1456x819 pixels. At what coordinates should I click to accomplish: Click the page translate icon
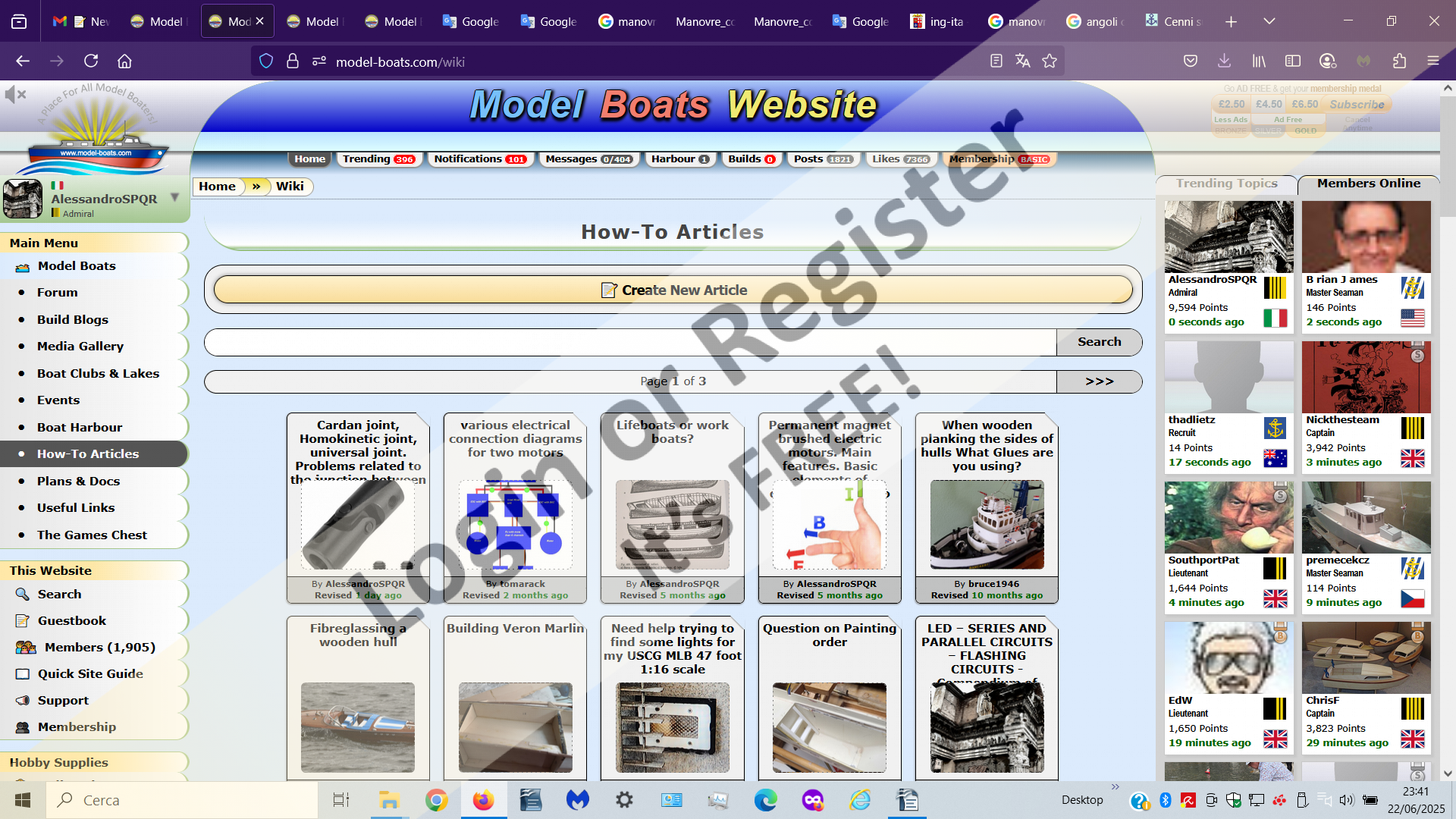point(1023,61)
